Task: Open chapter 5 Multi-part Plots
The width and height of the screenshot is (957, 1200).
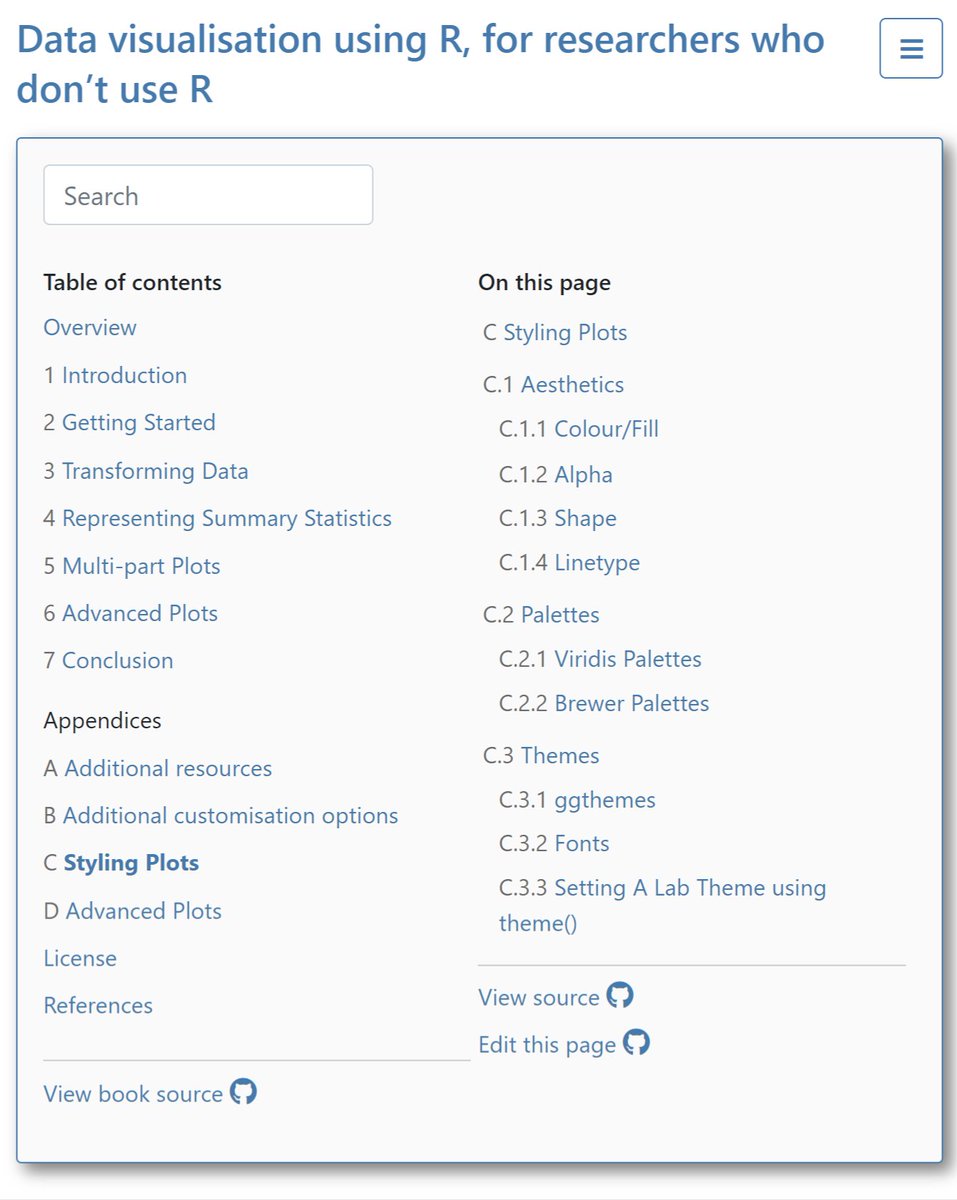Action: [132, 566]
